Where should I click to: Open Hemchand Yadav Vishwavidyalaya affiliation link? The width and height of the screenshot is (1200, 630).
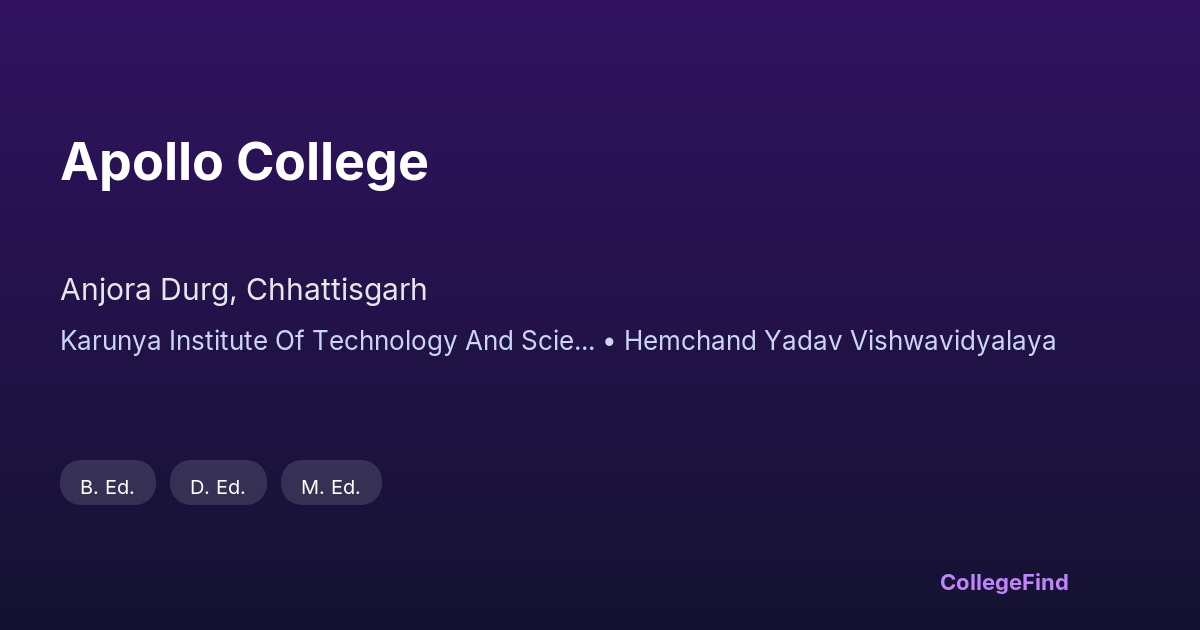[x=840, y=341]
